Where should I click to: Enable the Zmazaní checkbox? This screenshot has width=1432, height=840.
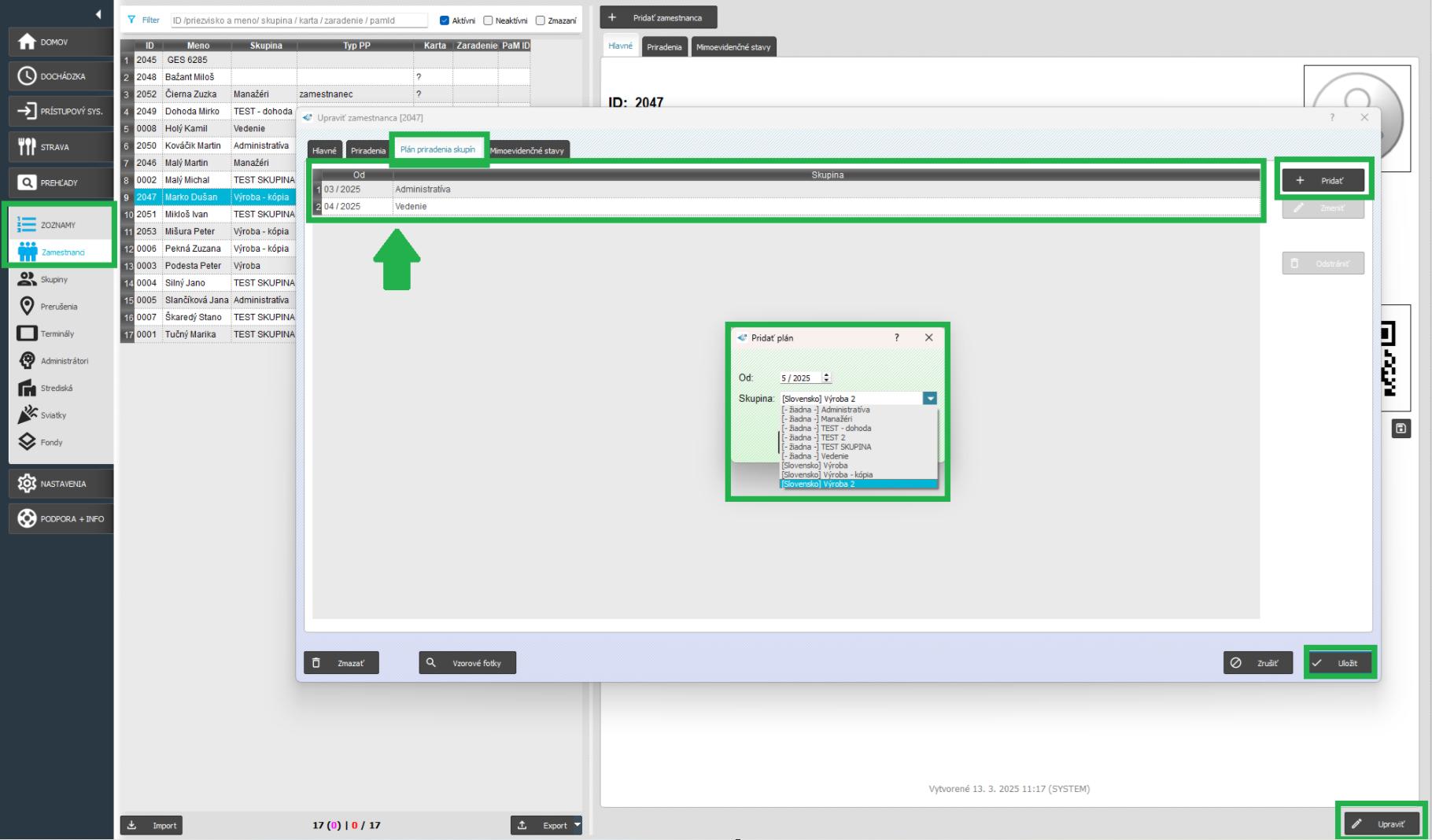tap(541, 20)
